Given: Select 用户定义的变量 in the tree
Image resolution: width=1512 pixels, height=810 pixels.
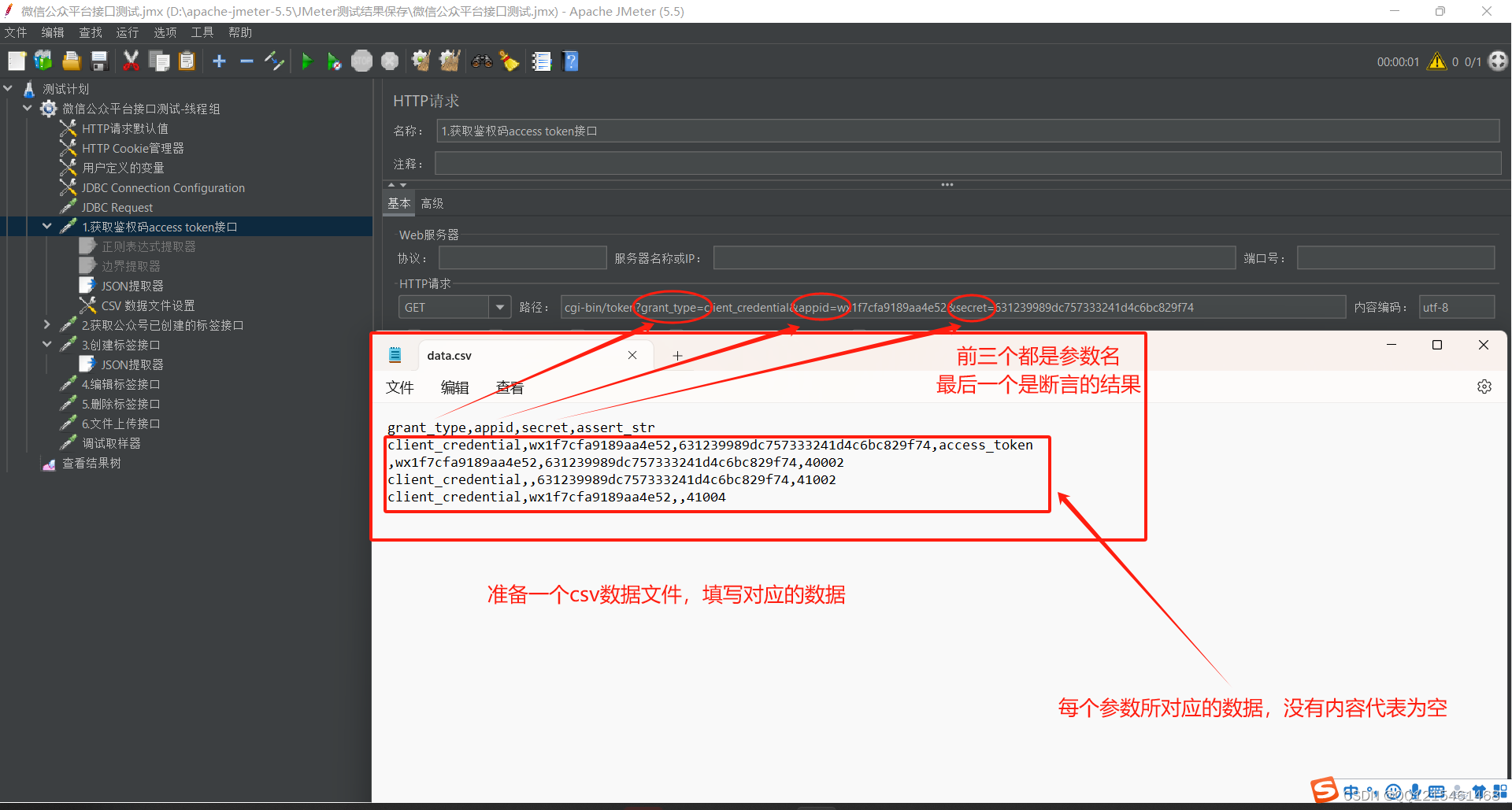Looking at the screenshot, I should point(123,168).
